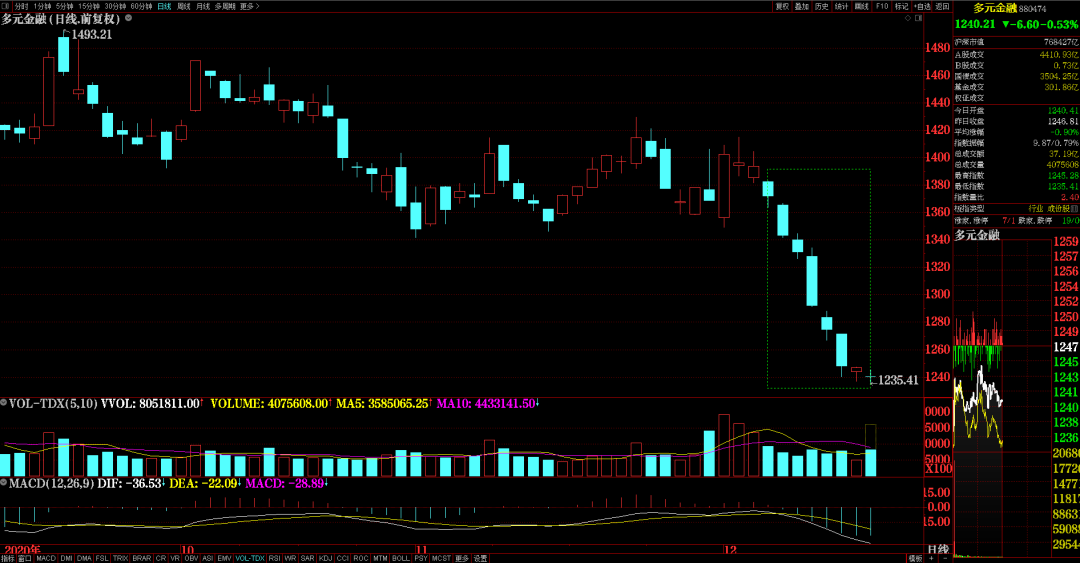The width and height of the screenshot is (1080, 563).
Task: Click the 模板 template button
Action: 915,558
